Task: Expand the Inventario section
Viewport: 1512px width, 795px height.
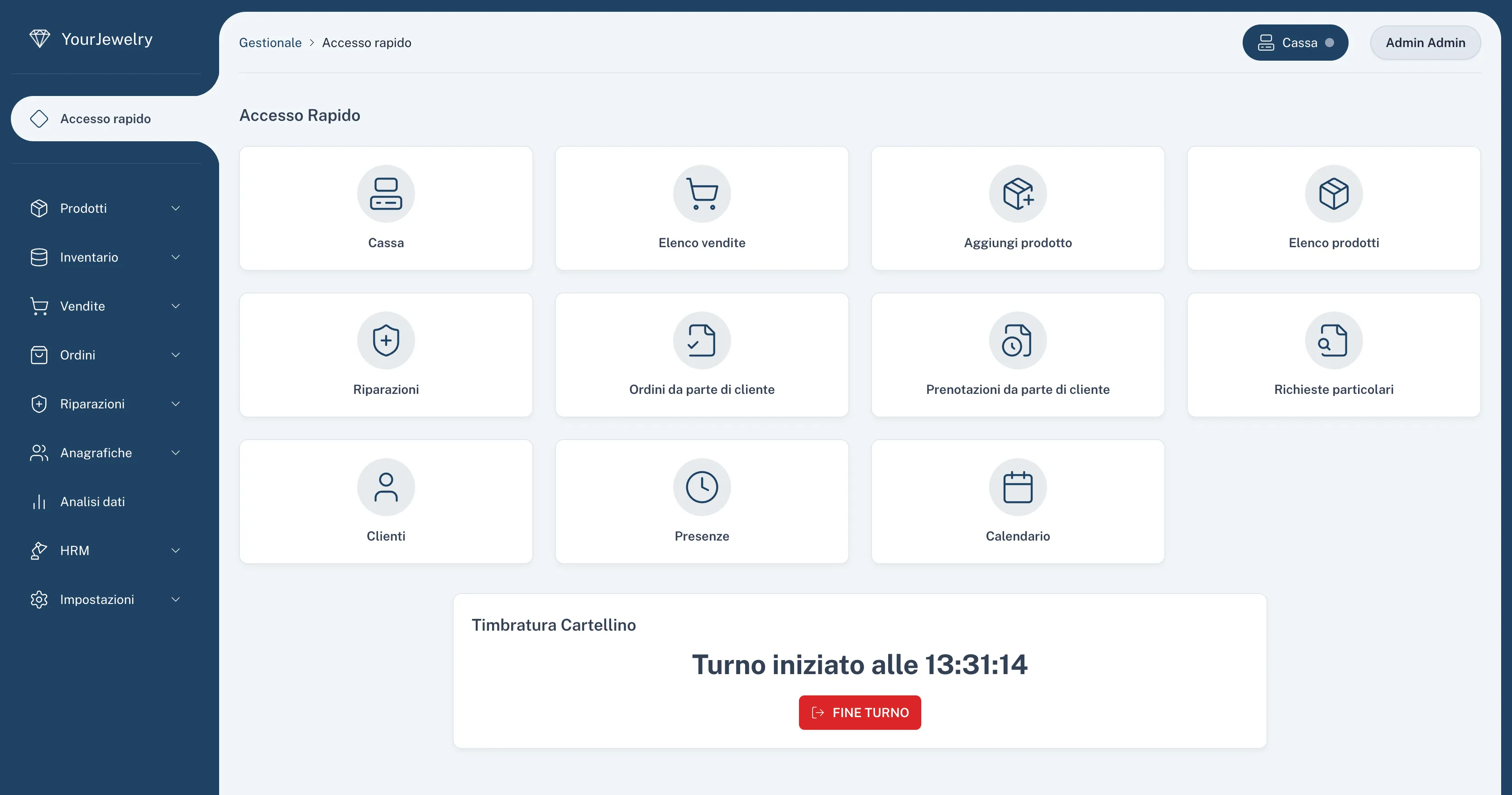Action: [105, 257]
